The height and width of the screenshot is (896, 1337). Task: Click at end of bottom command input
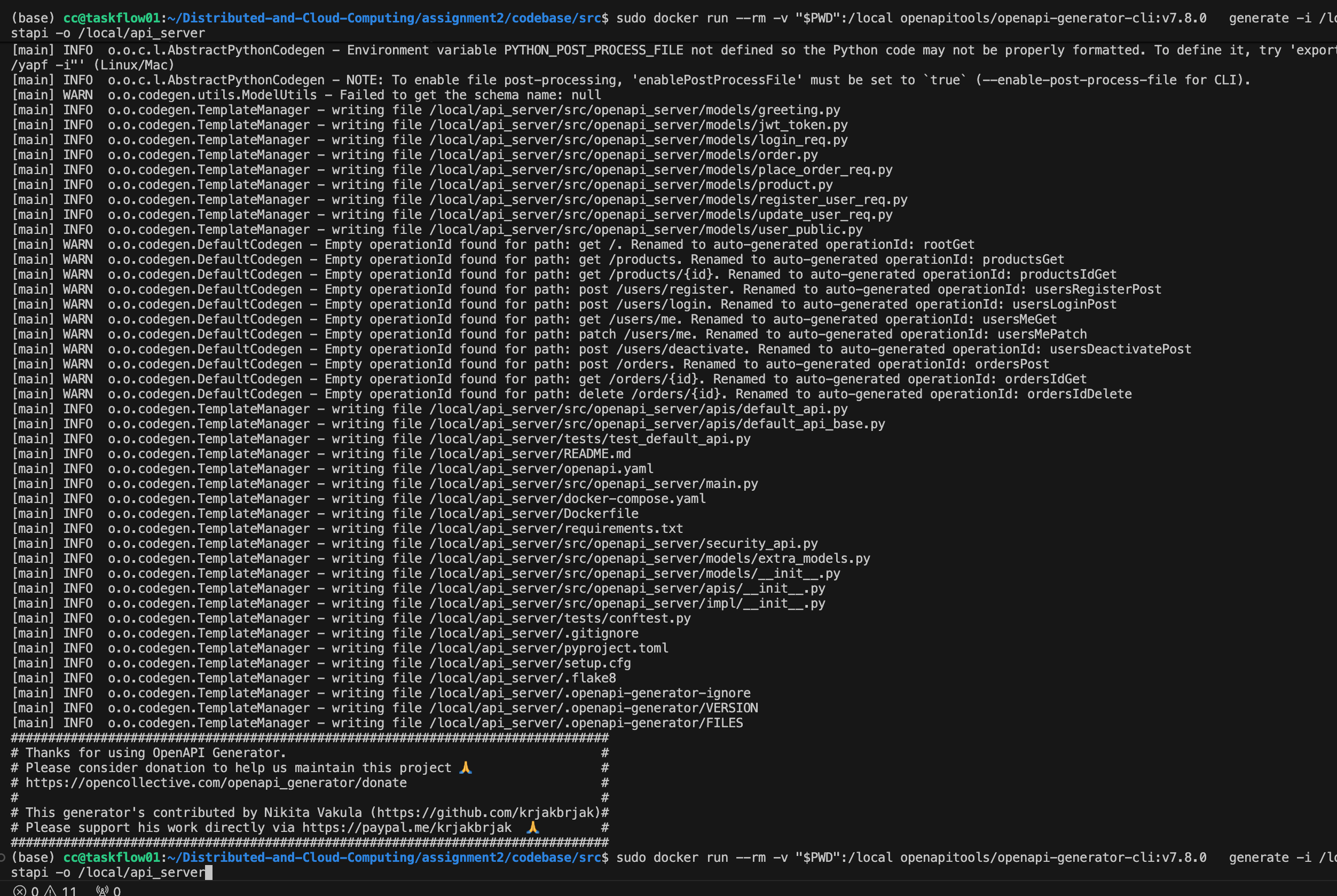208,872
